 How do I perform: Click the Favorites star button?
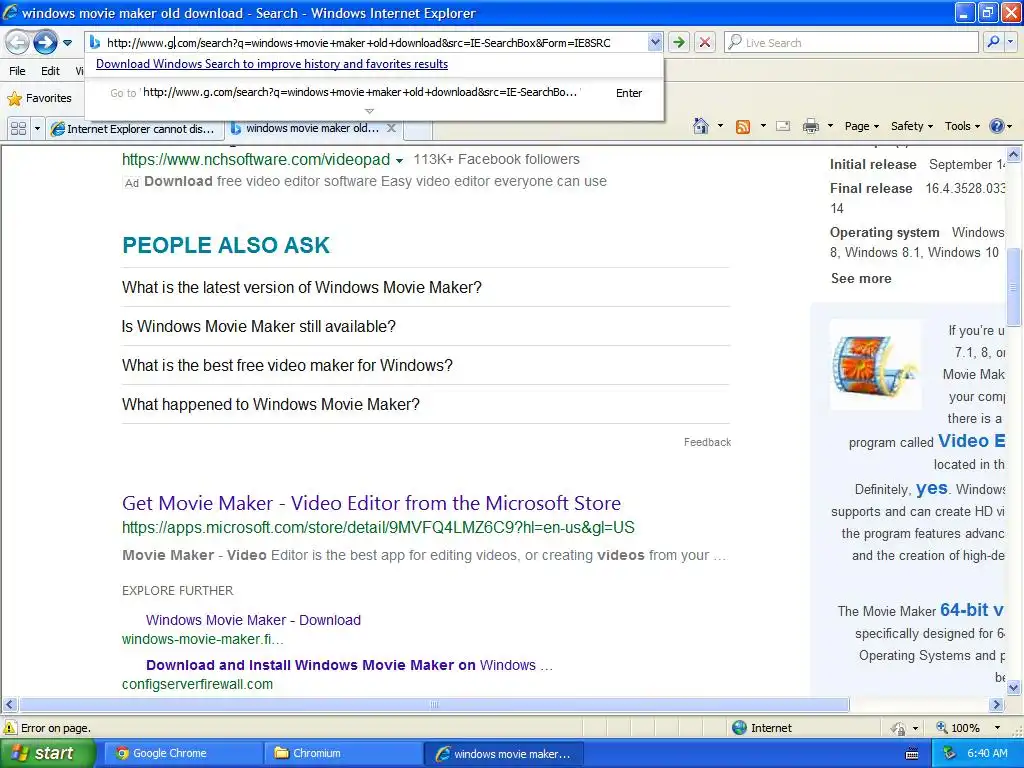tap(39, 98)
